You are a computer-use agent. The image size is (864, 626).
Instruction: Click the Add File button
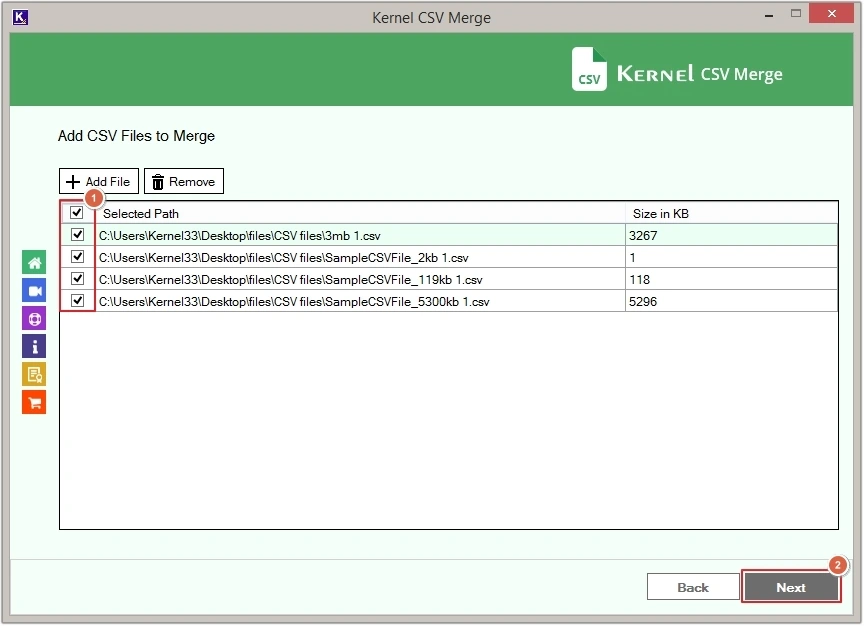click(99, 181)
